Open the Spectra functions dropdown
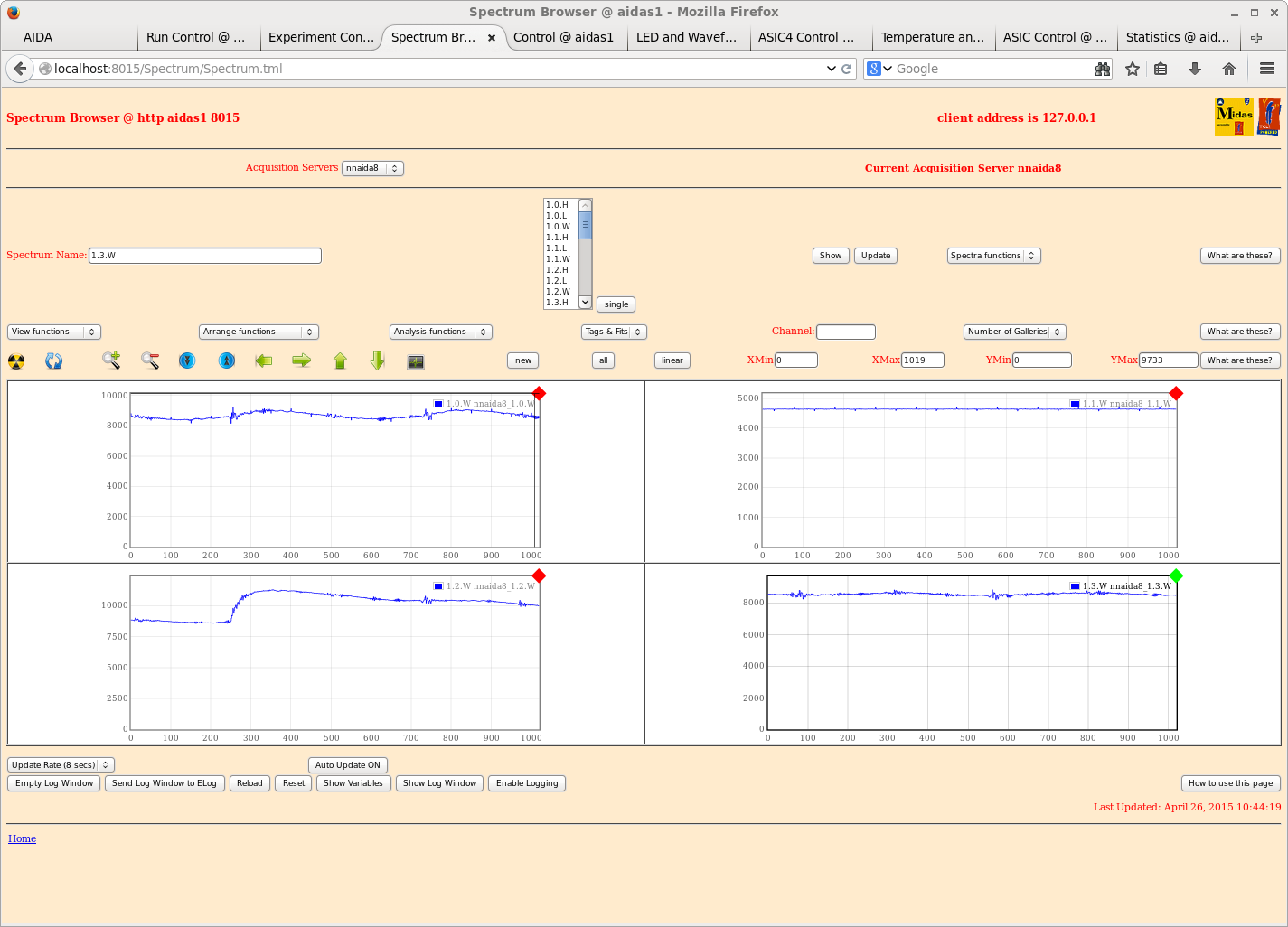This screenshot has width=1288, height=927. 994,256
